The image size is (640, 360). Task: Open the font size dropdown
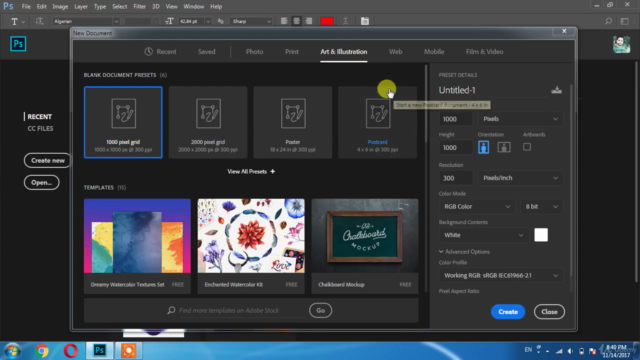click(x=208, y=21)
